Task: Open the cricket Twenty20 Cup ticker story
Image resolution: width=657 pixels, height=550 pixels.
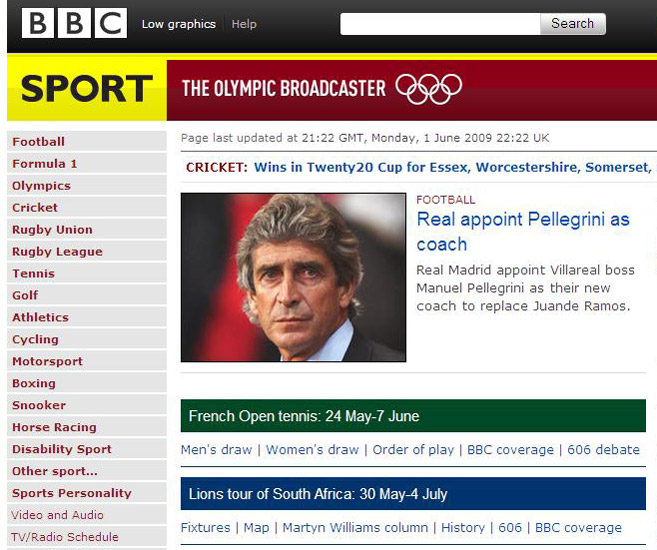Action: (452, 167)
